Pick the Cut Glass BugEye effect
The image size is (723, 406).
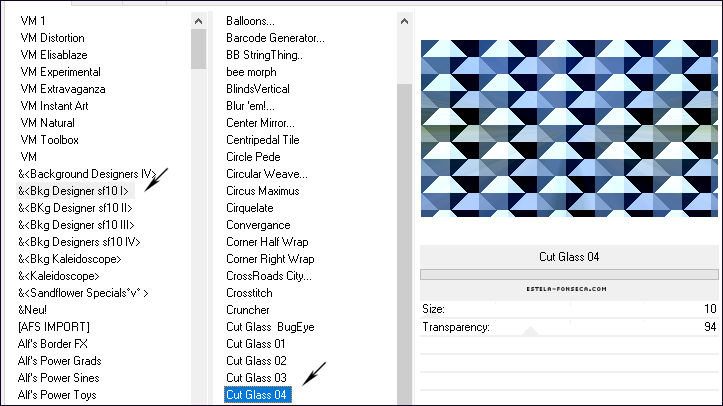point(270,327)
